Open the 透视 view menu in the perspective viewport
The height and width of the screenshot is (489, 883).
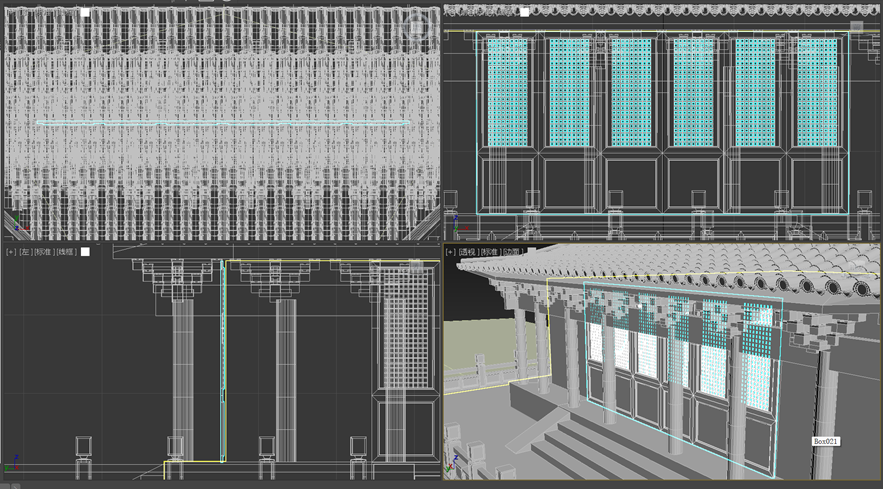467,252
